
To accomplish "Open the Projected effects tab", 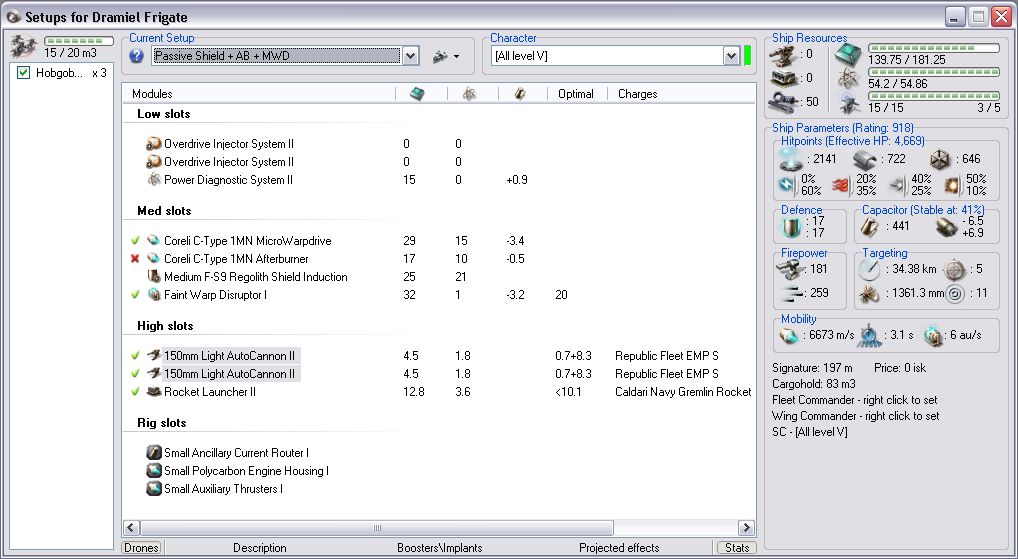I will 619,548.
